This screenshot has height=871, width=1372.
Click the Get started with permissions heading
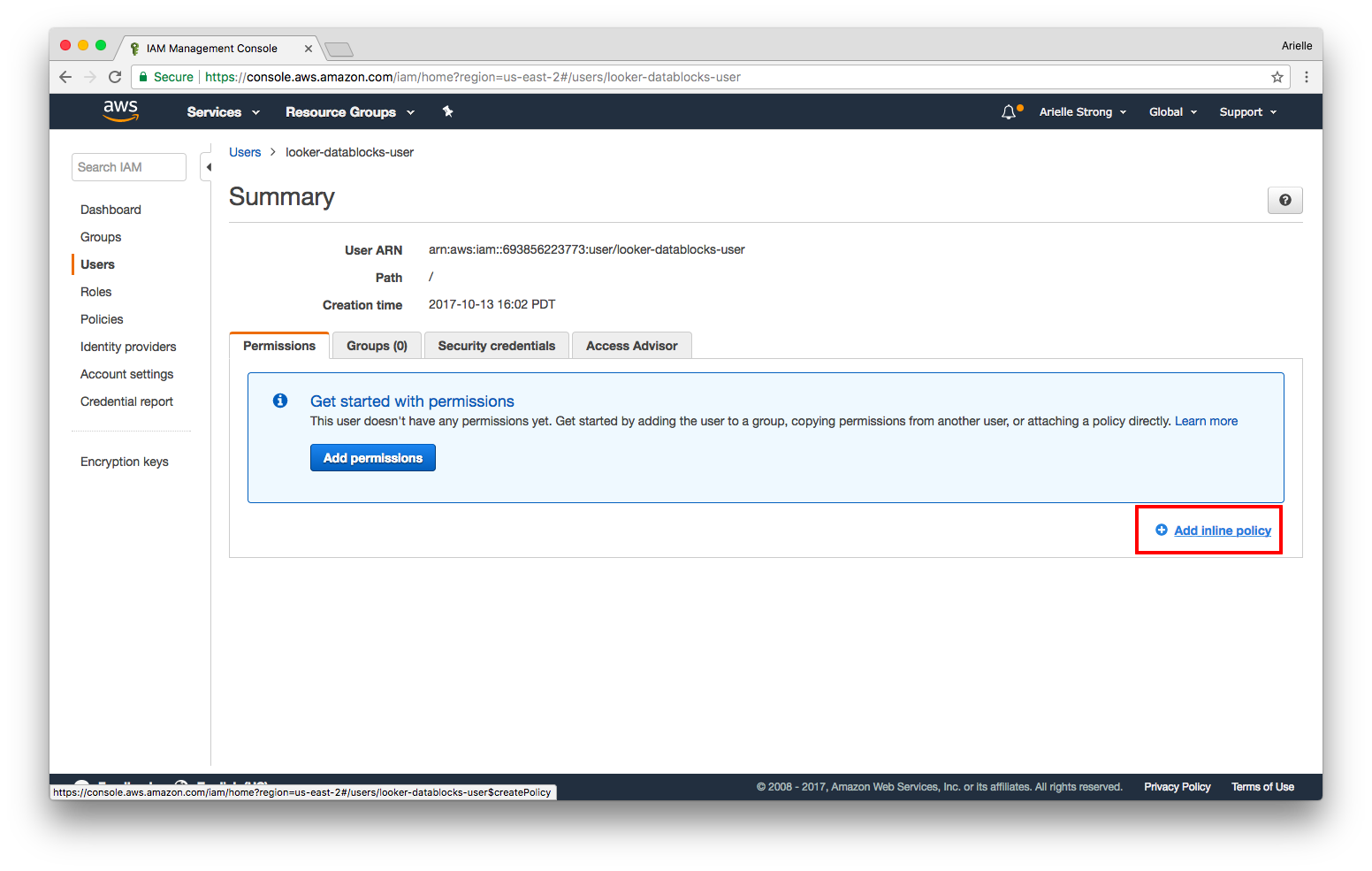tap(412, 401)
